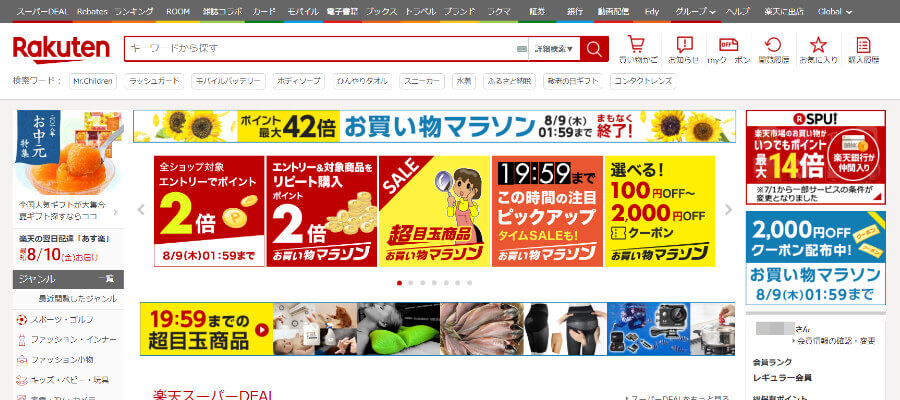
Task: Click next arrow of the banner carousel
Action: tap(729, 210)
